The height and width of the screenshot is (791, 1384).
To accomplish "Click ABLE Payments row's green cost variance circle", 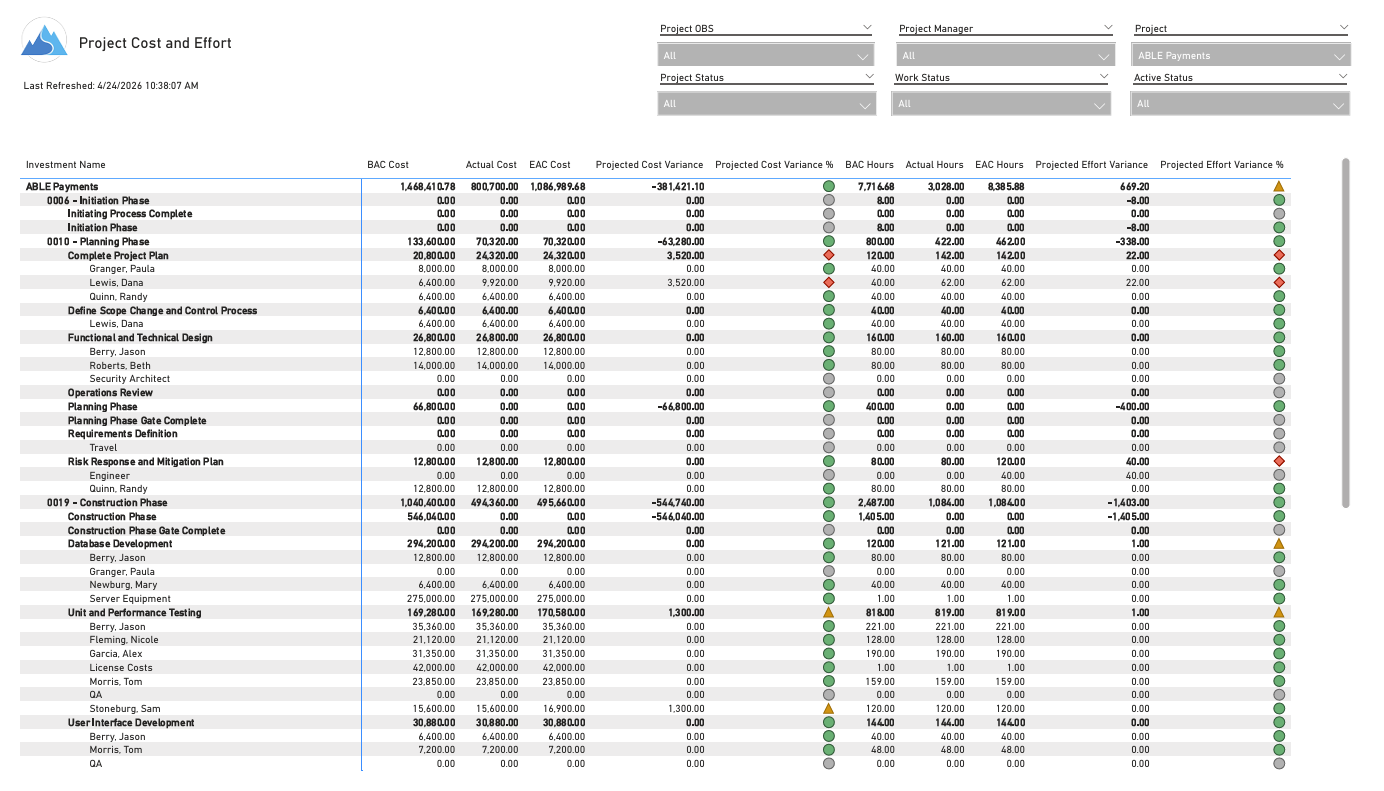I will pyautogui.click(x=828, y=187).
